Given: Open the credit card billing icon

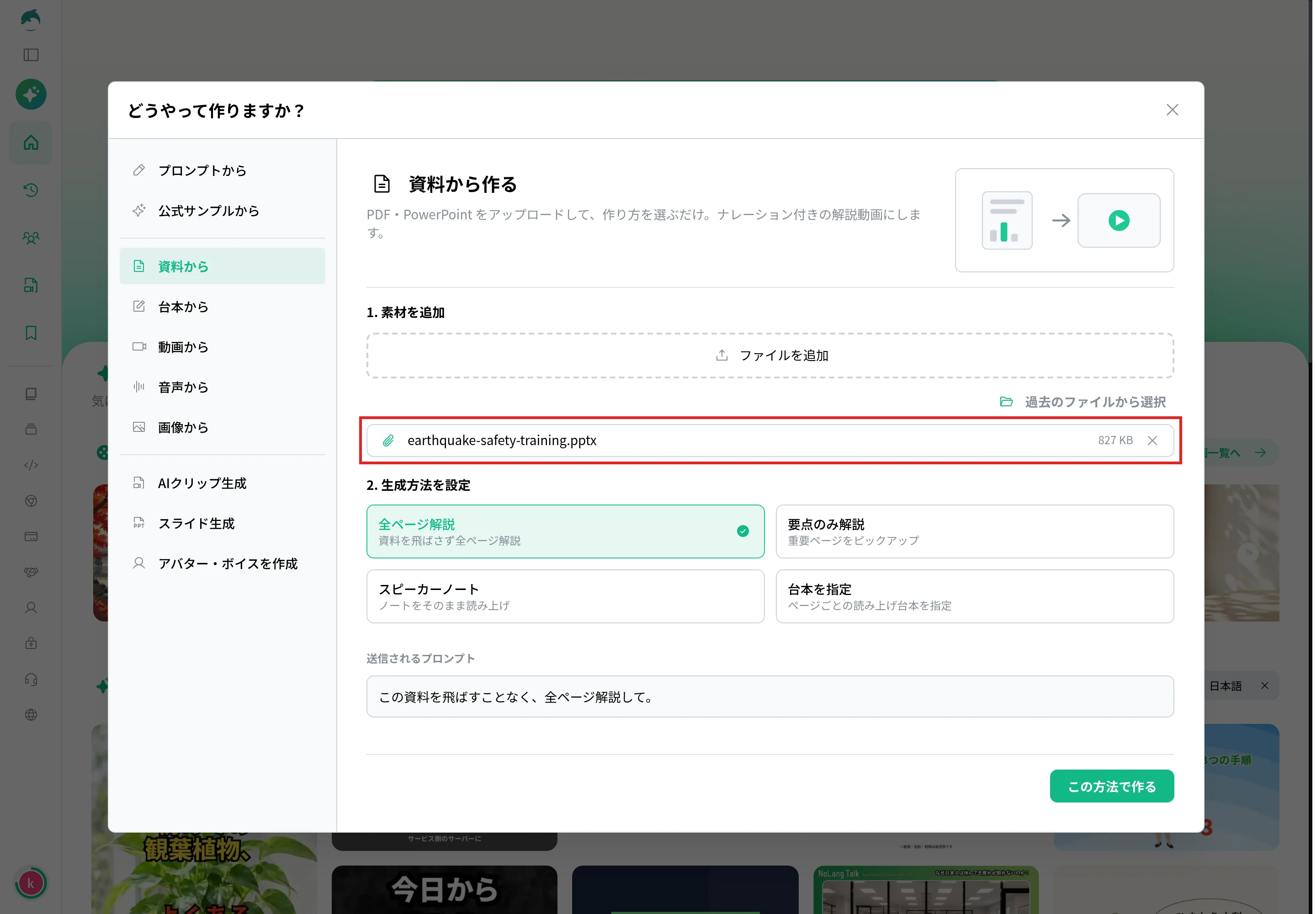Looking at the screenshot, I should tap(31, 537).
